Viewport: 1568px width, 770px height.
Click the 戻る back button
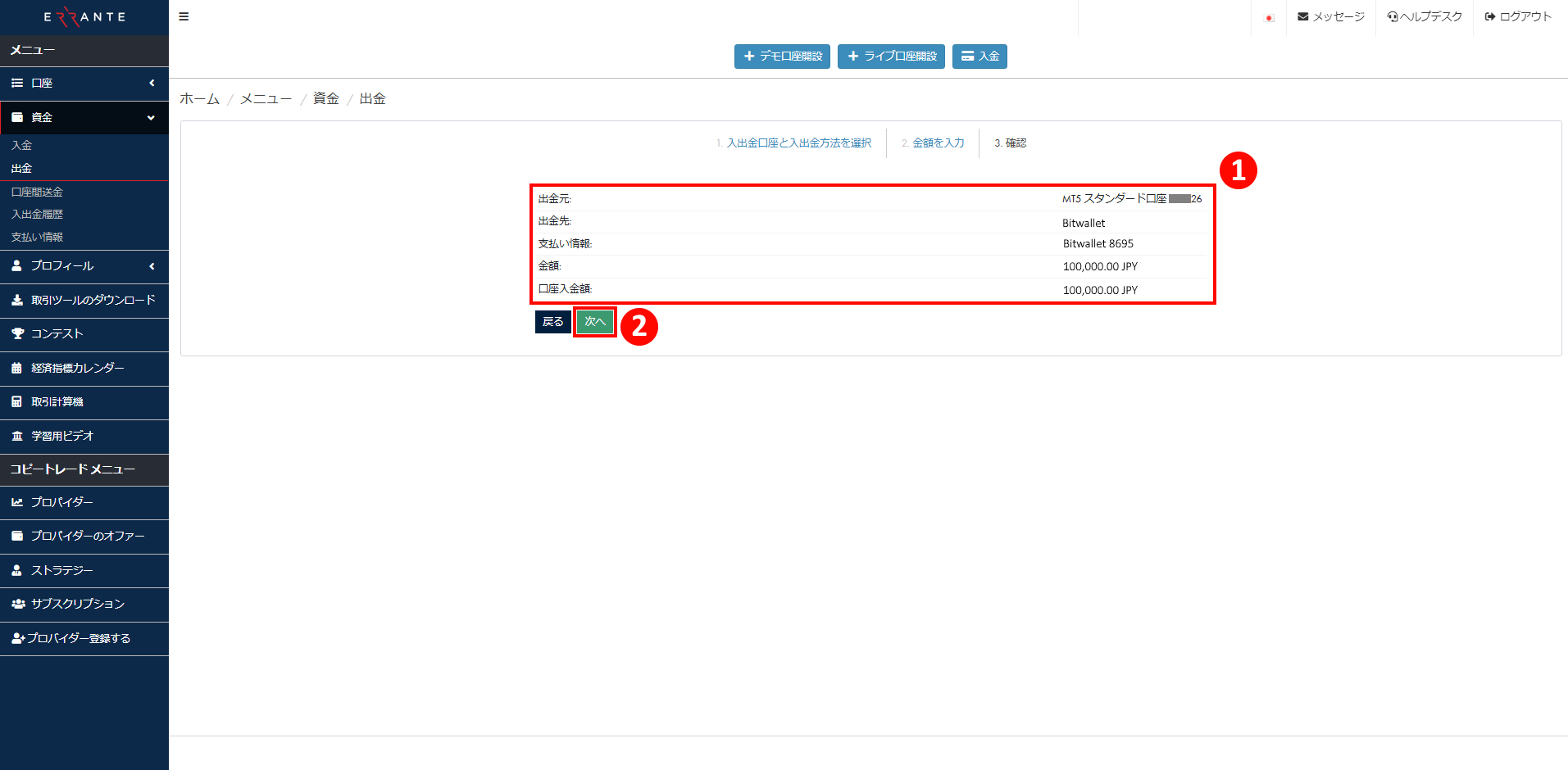pos(552,321)
